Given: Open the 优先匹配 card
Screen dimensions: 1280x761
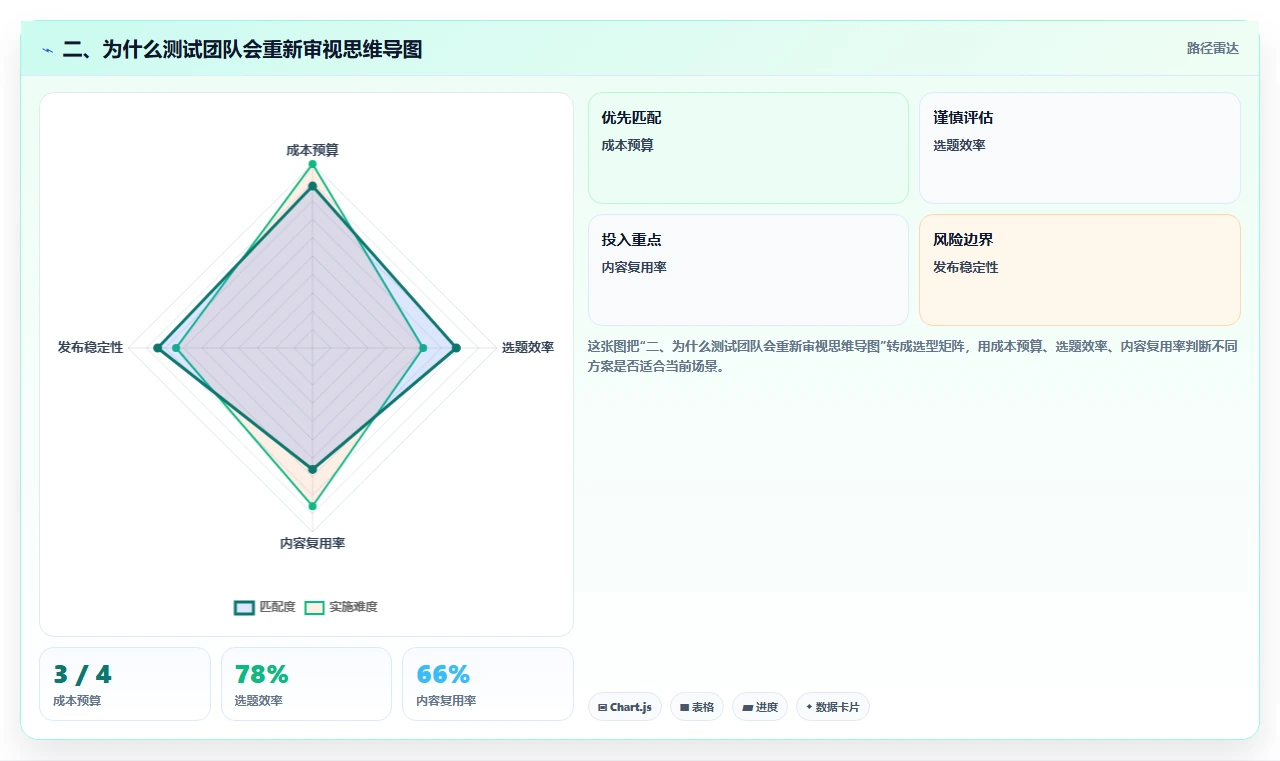Looking at the screenshot, I should point(748,148).
